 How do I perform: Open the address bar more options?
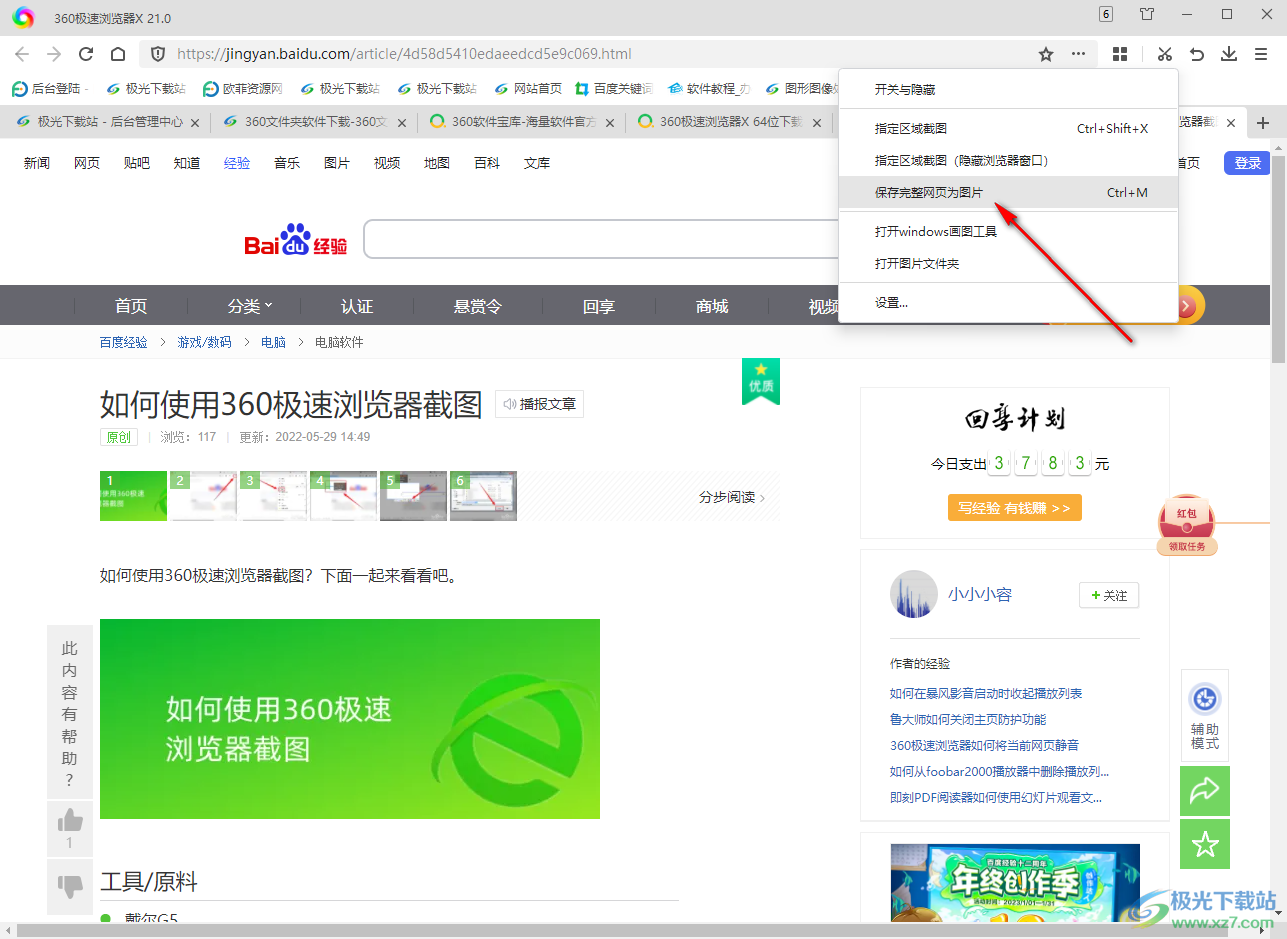(1078, 54)
